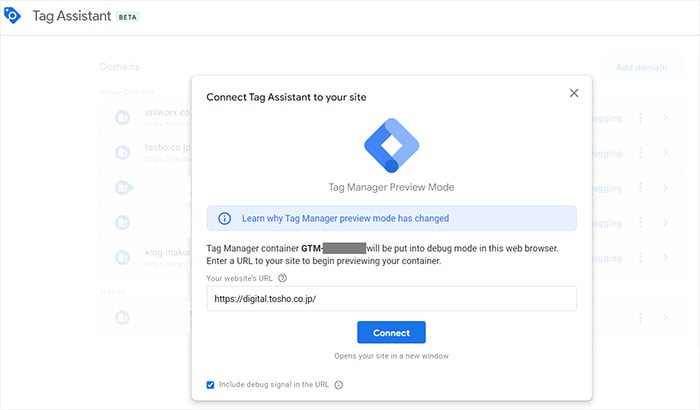The width and height of the screenshot is (700, 410).
Task: Click the Tag Assistant title text
Action: tap(71, 16)
